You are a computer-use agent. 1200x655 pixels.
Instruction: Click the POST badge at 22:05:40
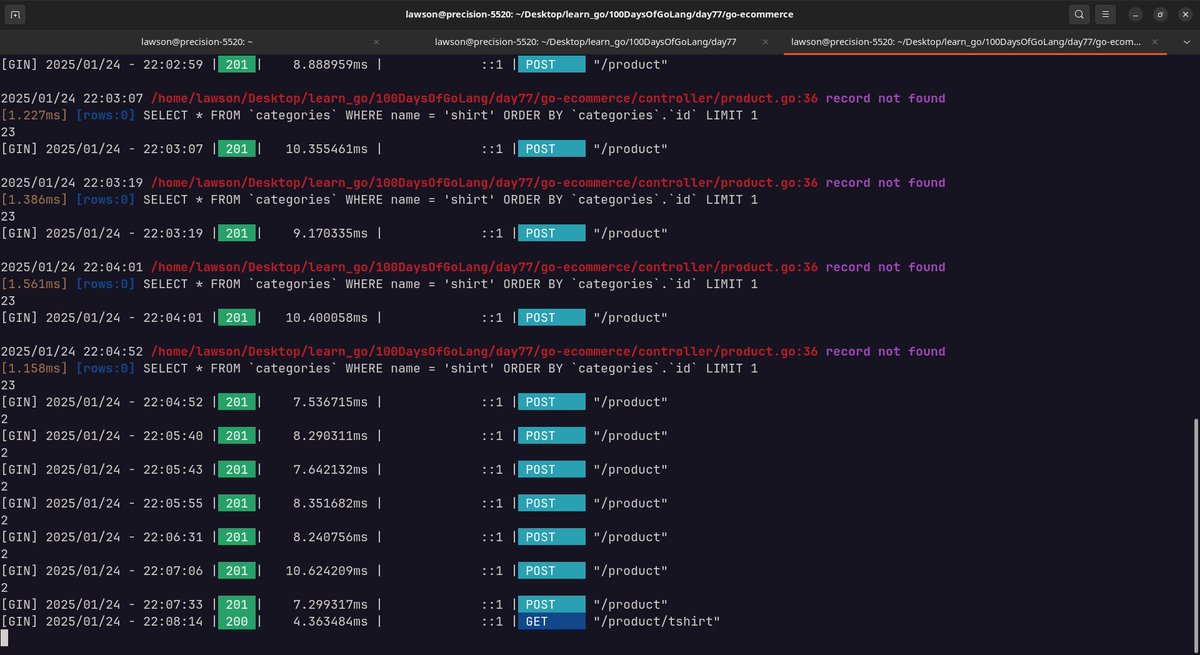[551, 435]
